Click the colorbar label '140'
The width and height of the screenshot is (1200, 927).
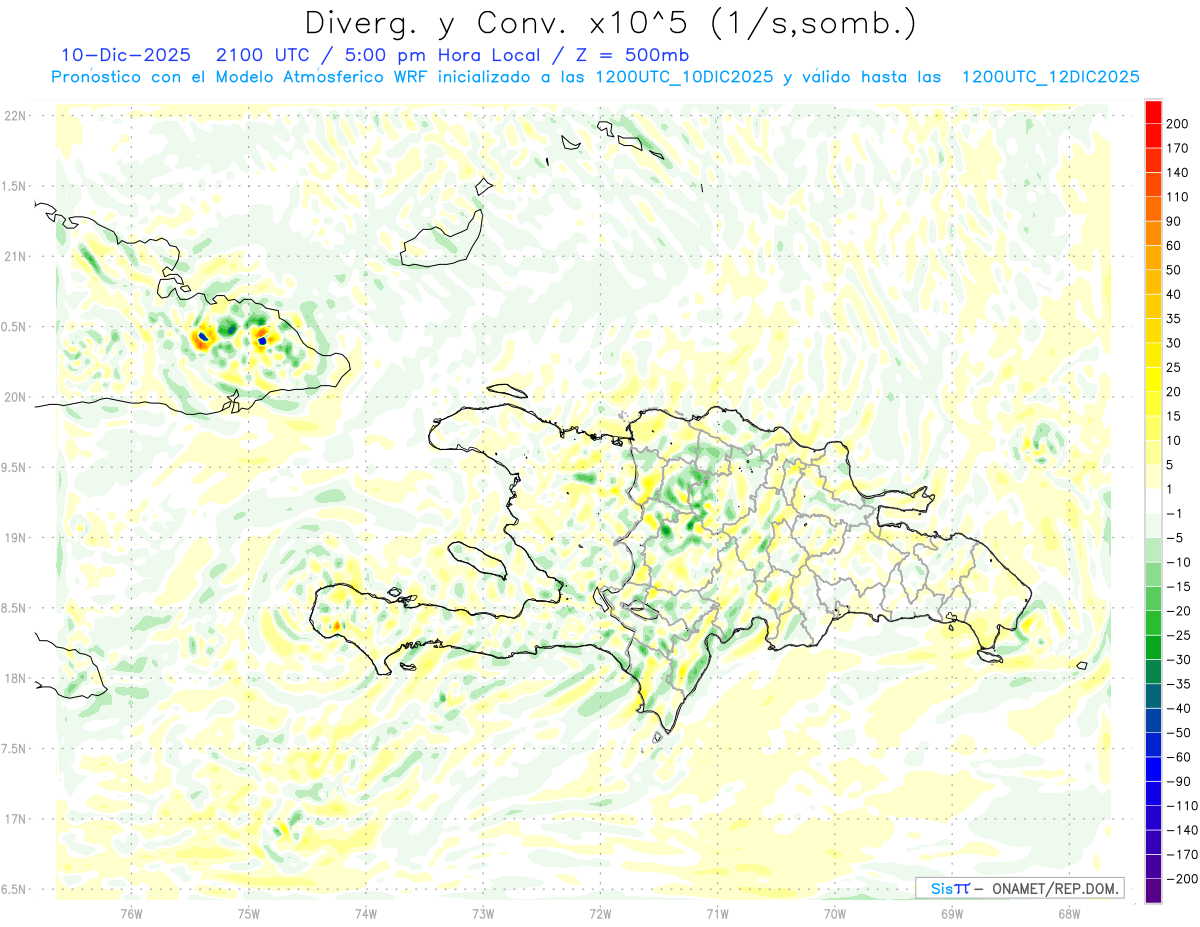[x=1177, y=172]
